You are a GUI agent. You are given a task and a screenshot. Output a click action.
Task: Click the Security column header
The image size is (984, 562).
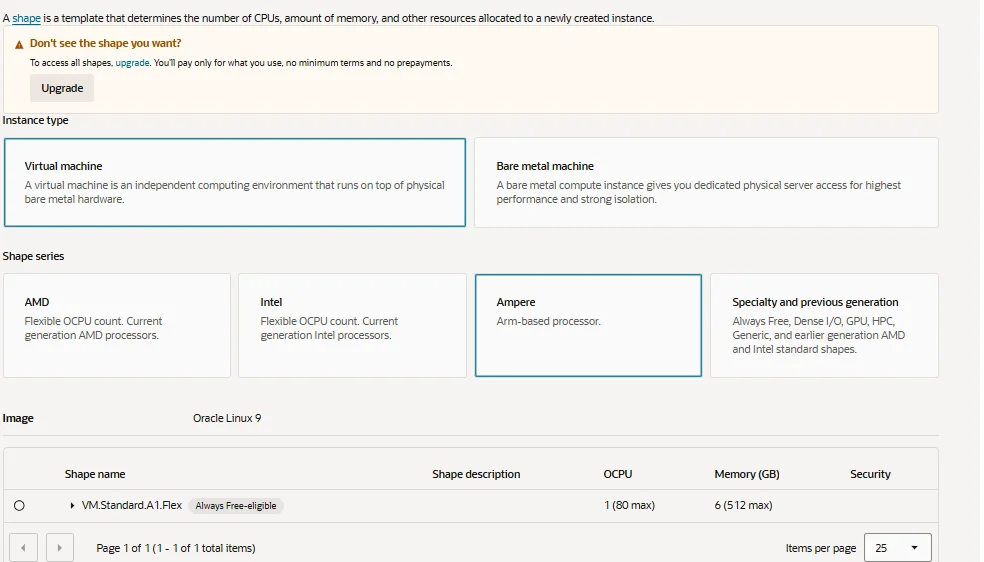pyautogui.click(x=870, y=474)
